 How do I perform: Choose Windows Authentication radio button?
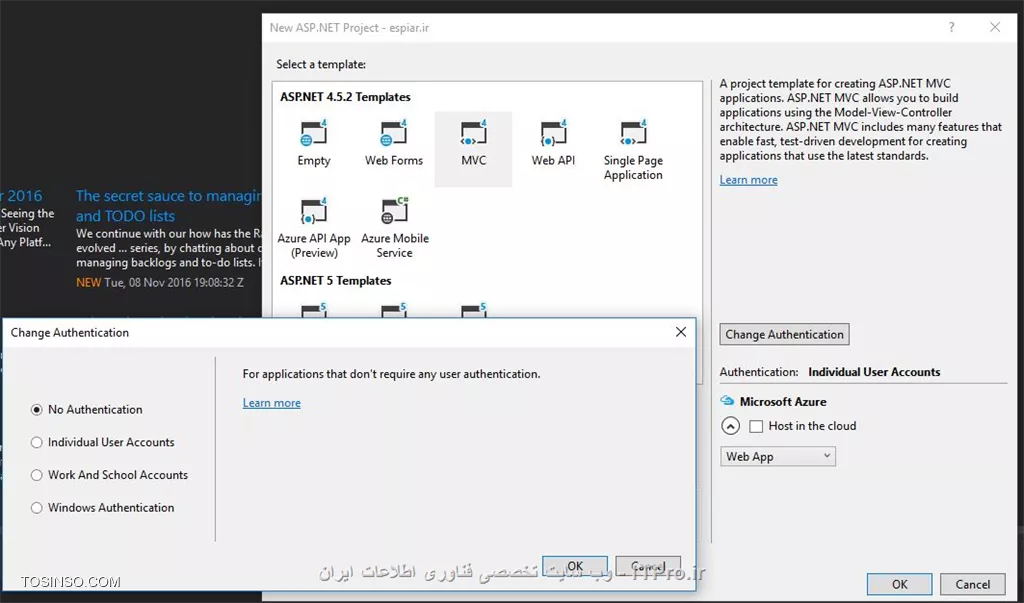click(37, 508)
